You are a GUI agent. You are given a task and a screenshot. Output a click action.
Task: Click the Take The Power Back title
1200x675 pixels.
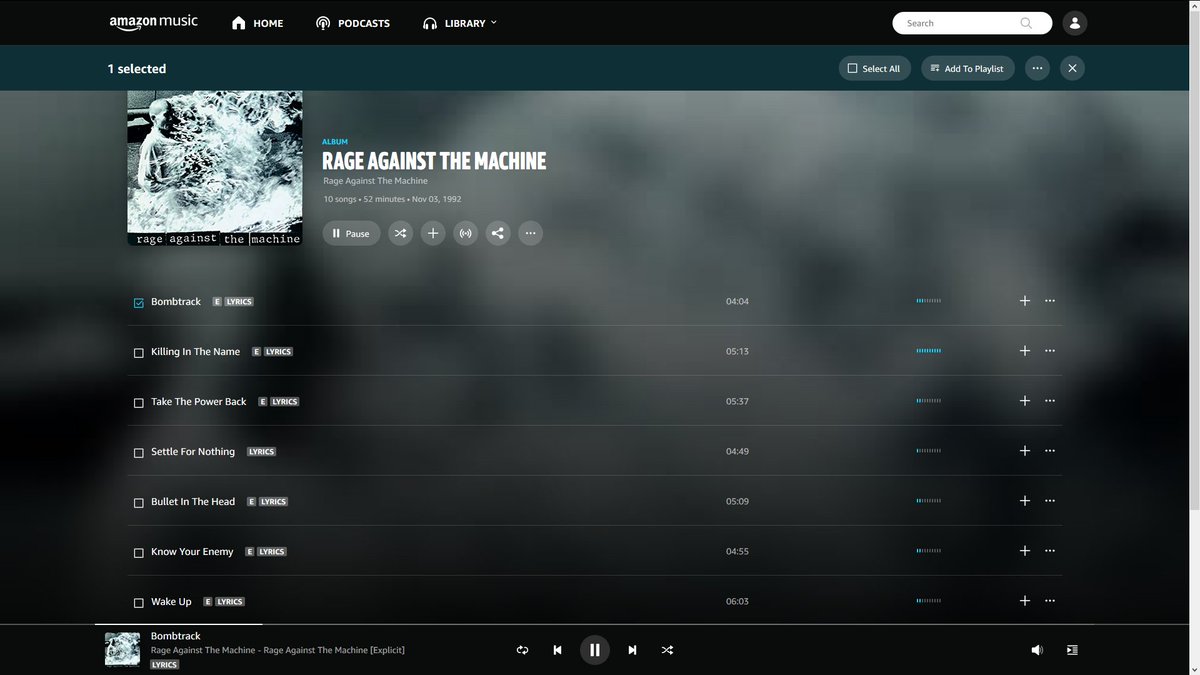[x=198, y=401]
